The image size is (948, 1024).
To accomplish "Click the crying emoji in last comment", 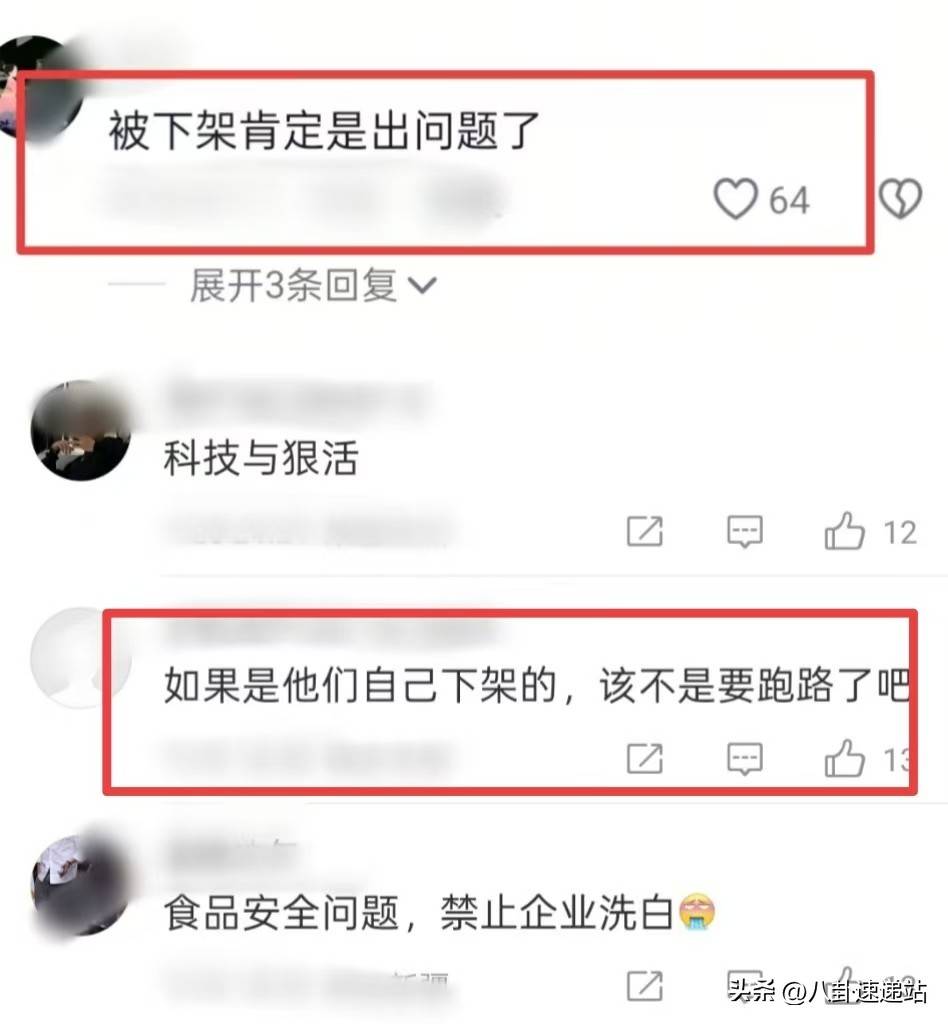I will 697,912.
